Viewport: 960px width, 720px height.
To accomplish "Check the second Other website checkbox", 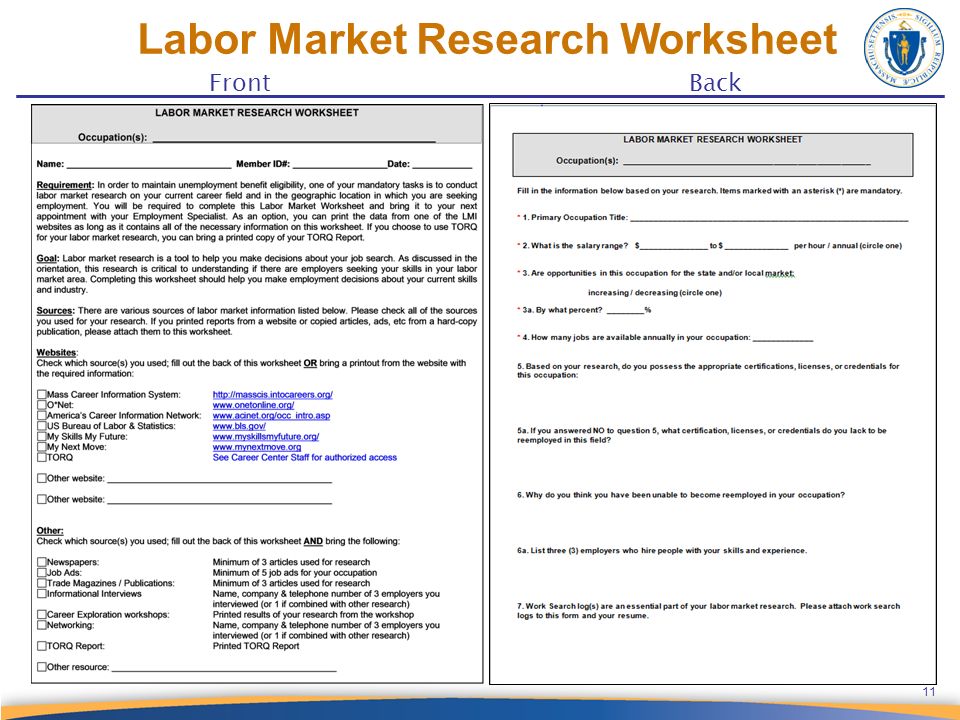I will click(x=42, y=499).
